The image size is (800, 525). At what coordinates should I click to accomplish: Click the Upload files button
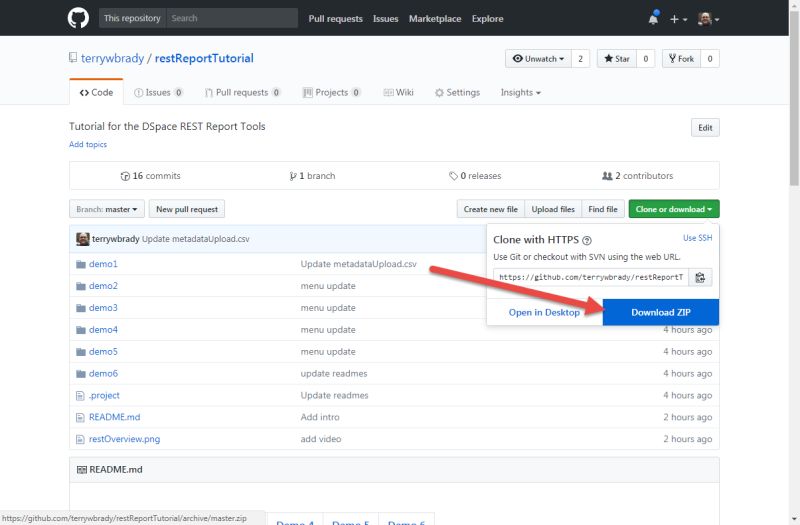(x=553, y=209)
